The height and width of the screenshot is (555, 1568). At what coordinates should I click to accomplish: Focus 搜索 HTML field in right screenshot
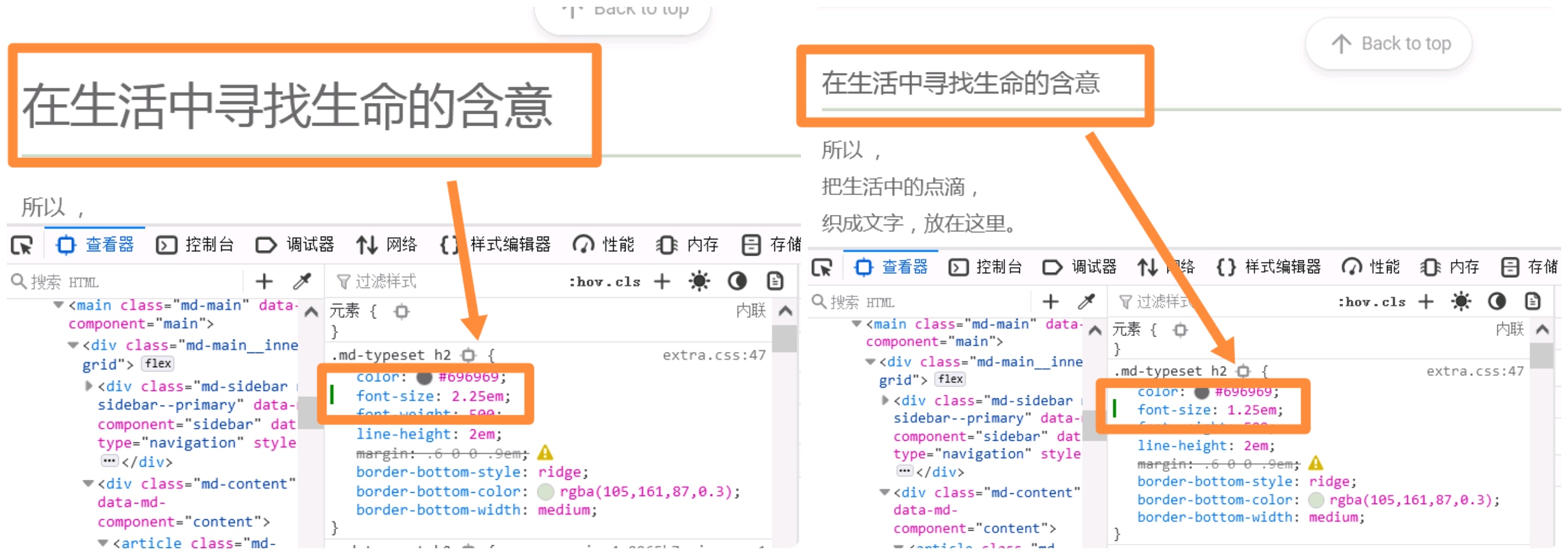(919, 303)
